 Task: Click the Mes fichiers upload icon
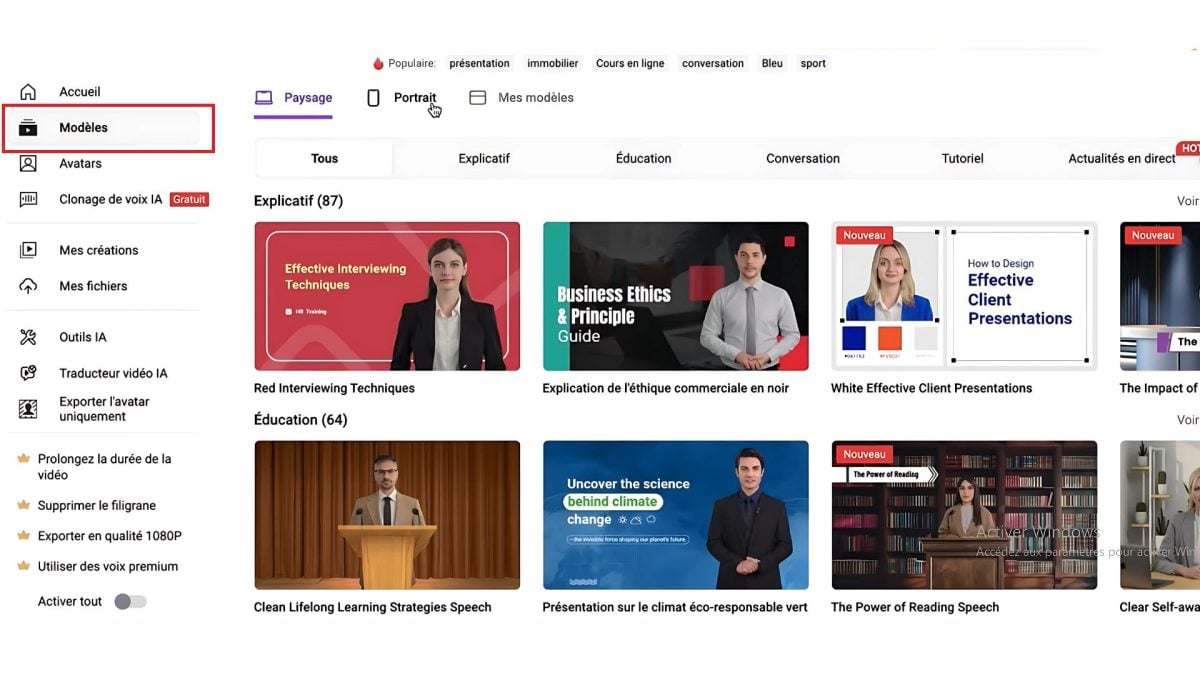(28, 286)
